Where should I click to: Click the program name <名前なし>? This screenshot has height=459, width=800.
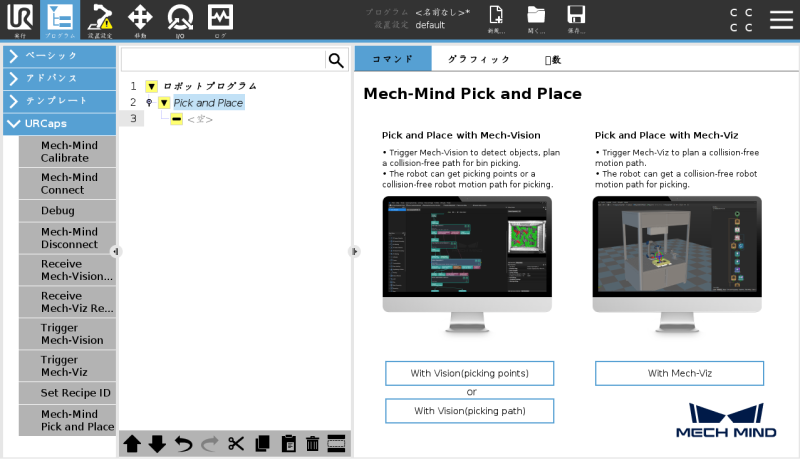click(442, 12)
